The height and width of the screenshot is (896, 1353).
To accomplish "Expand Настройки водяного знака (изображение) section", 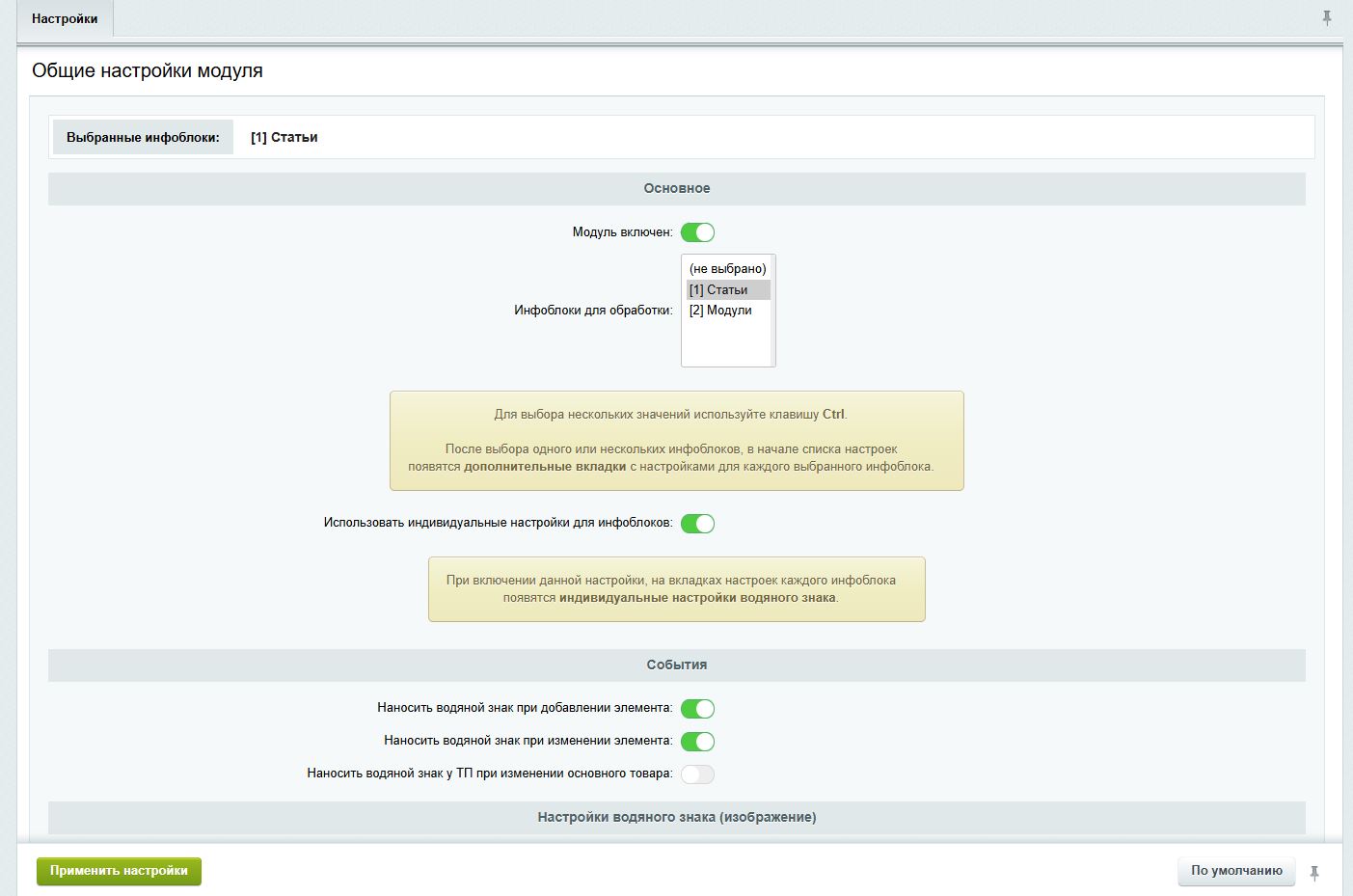I will pyautogui.click(x=676, y=818).
